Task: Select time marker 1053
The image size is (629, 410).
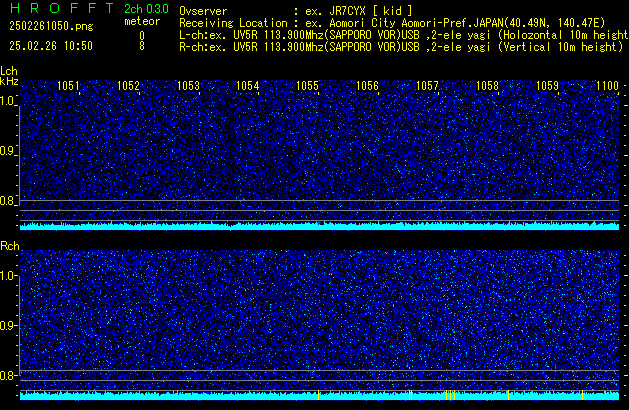Action: (188, 86)
